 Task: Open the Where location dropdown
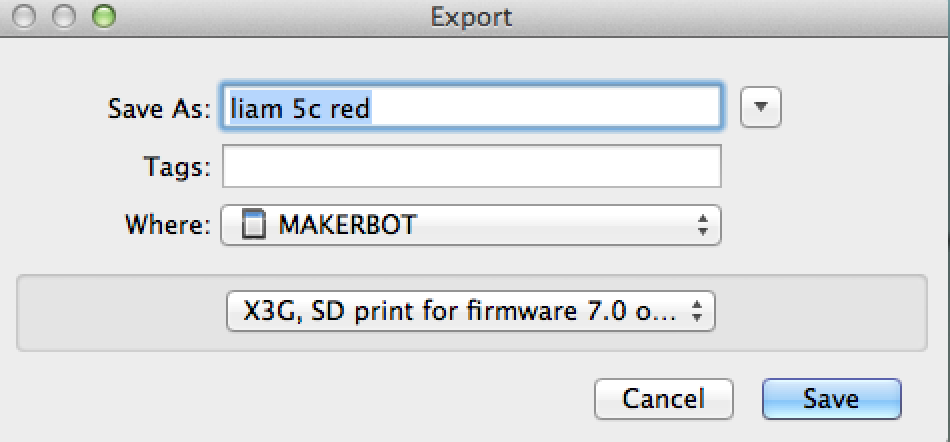pyautogui.click(x=470, y=225)
